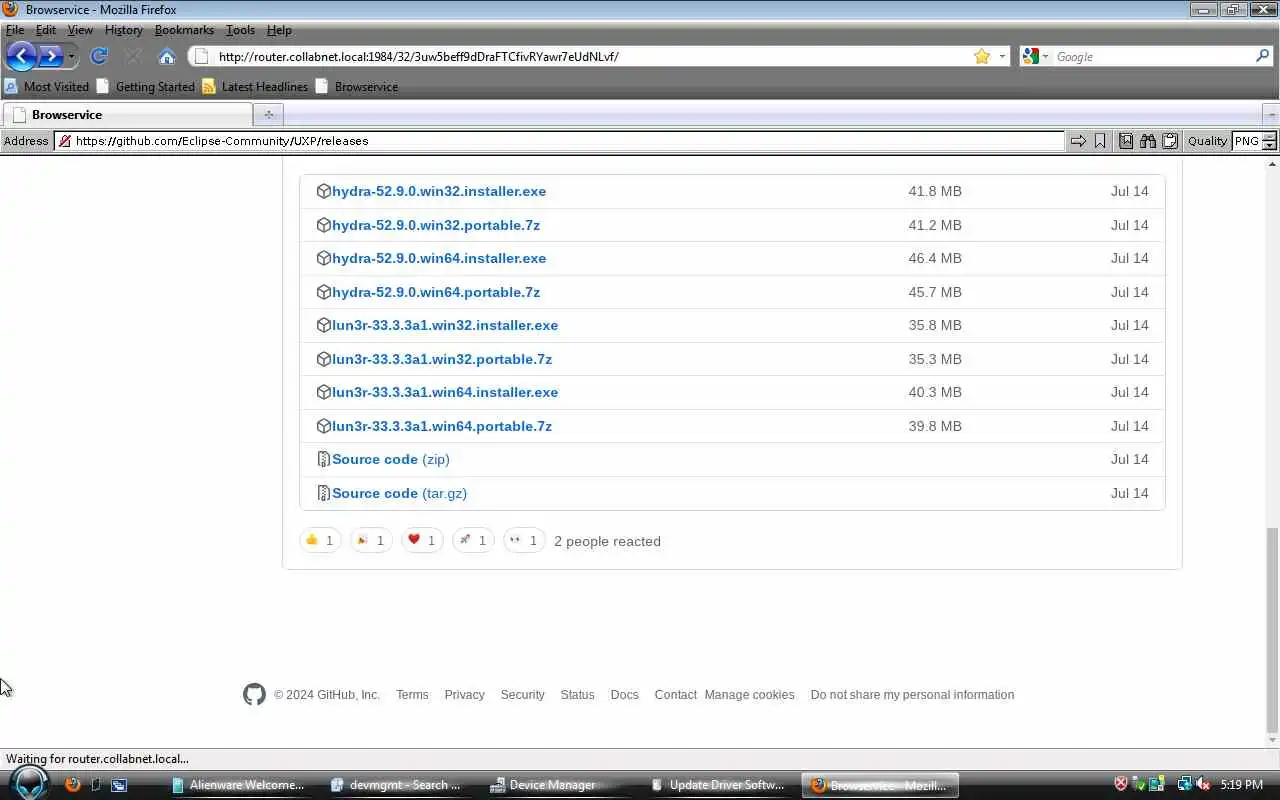Click the page vertical scrollbar thumb

pos(1272,629)
